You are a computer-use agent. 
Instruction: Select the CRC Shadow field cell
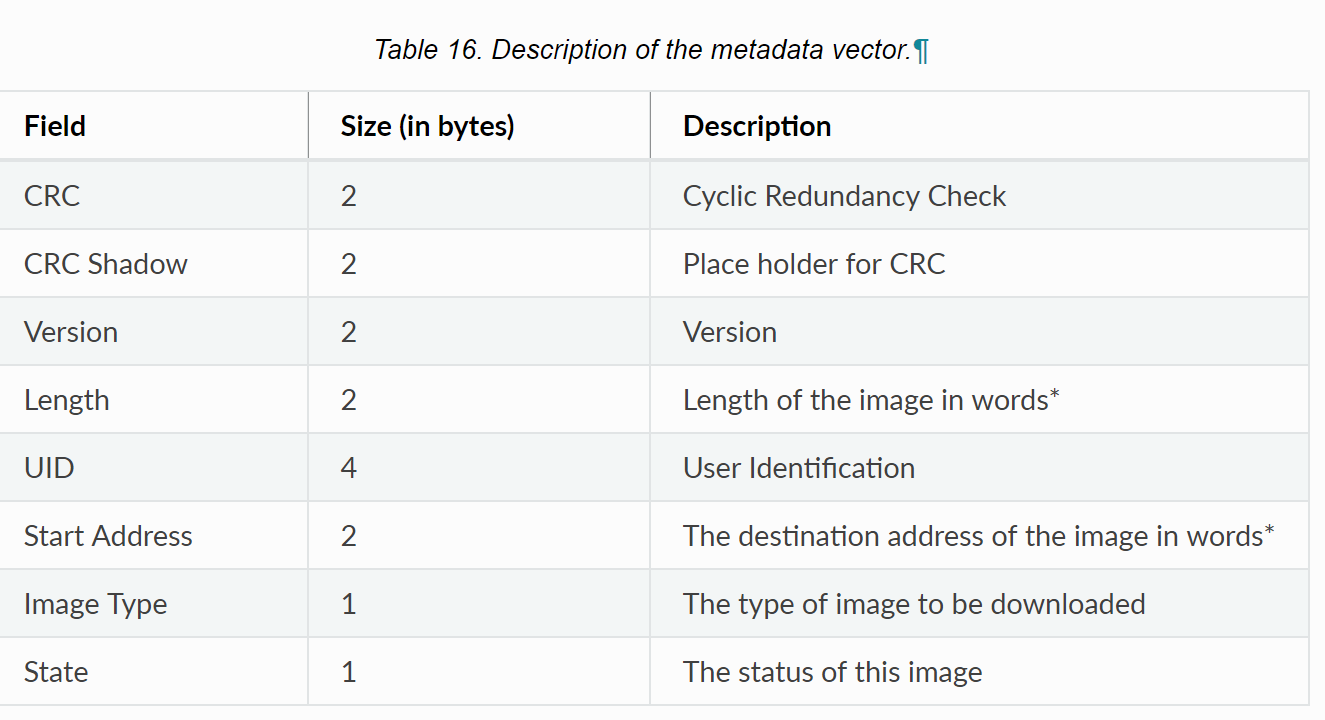point(154,263)
